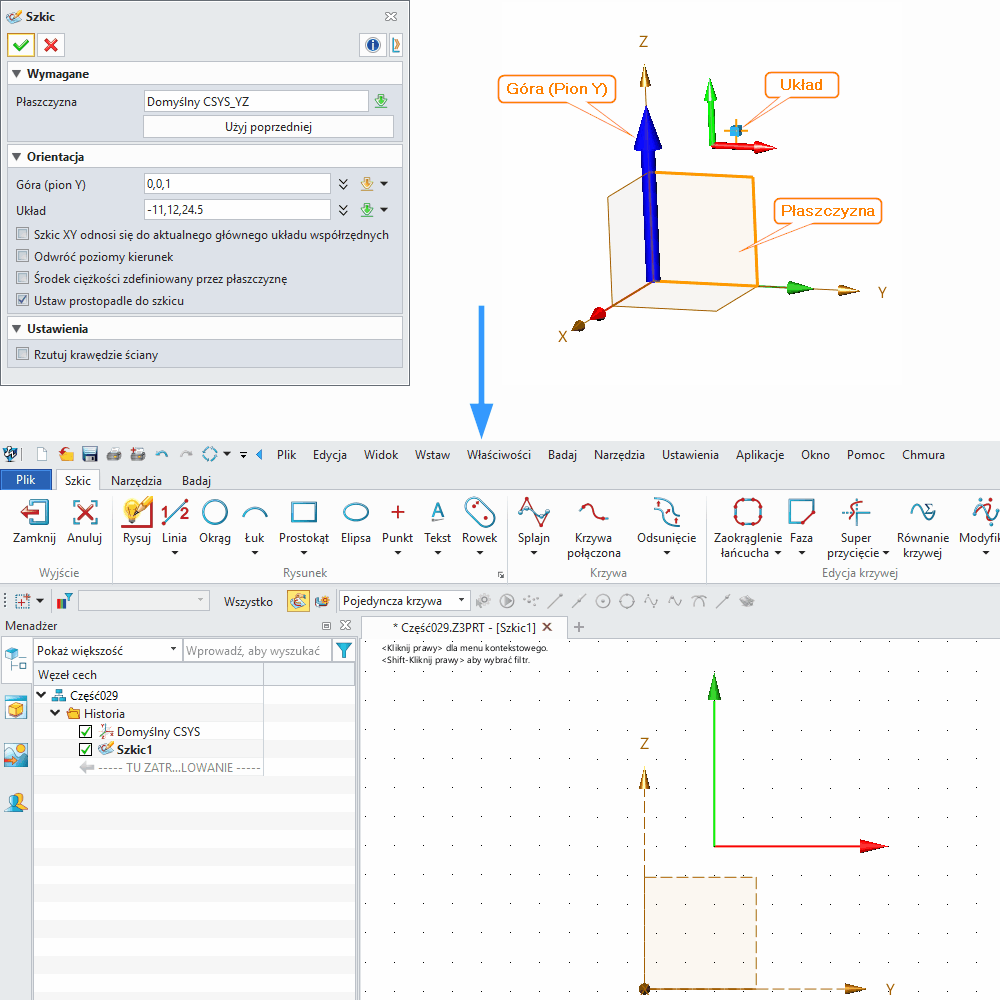The height and width of the screenshot is (1000, 1000).
Task: Uncheck Ustaw prostopadle do szkicu
Action: (x=24, y=300)
